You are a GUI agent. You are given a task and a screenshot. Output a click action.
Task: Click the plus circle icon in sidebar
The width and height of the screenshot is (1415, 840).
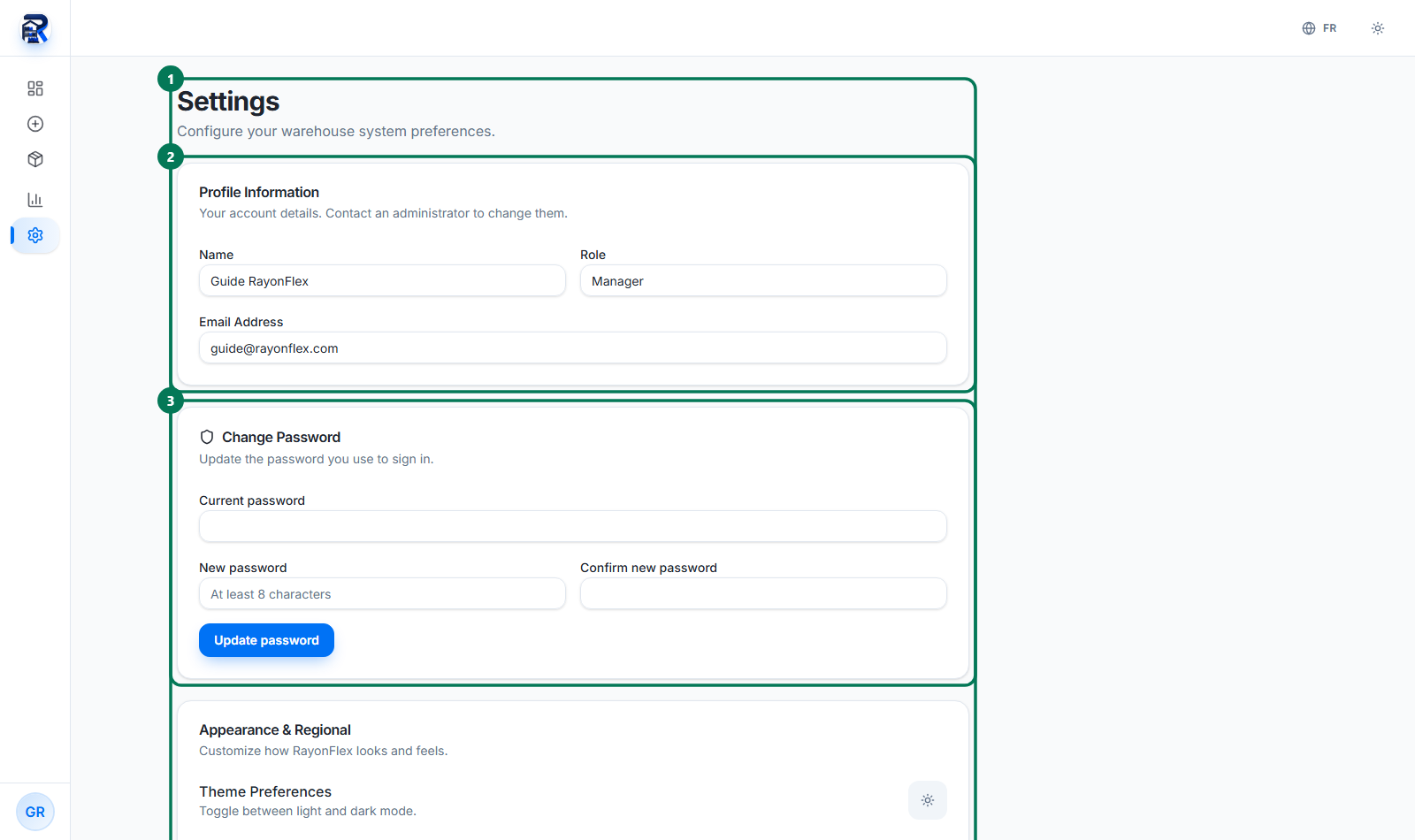[x=35, y=124]
